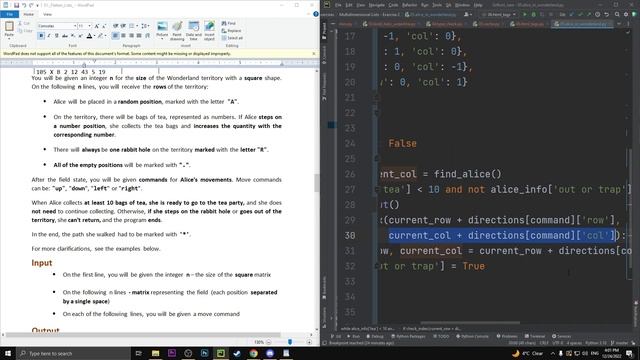The height and width of the screenshot is (360, 640).
Task: Open the WordPad Help icon
Action: [x=316, y=14]
